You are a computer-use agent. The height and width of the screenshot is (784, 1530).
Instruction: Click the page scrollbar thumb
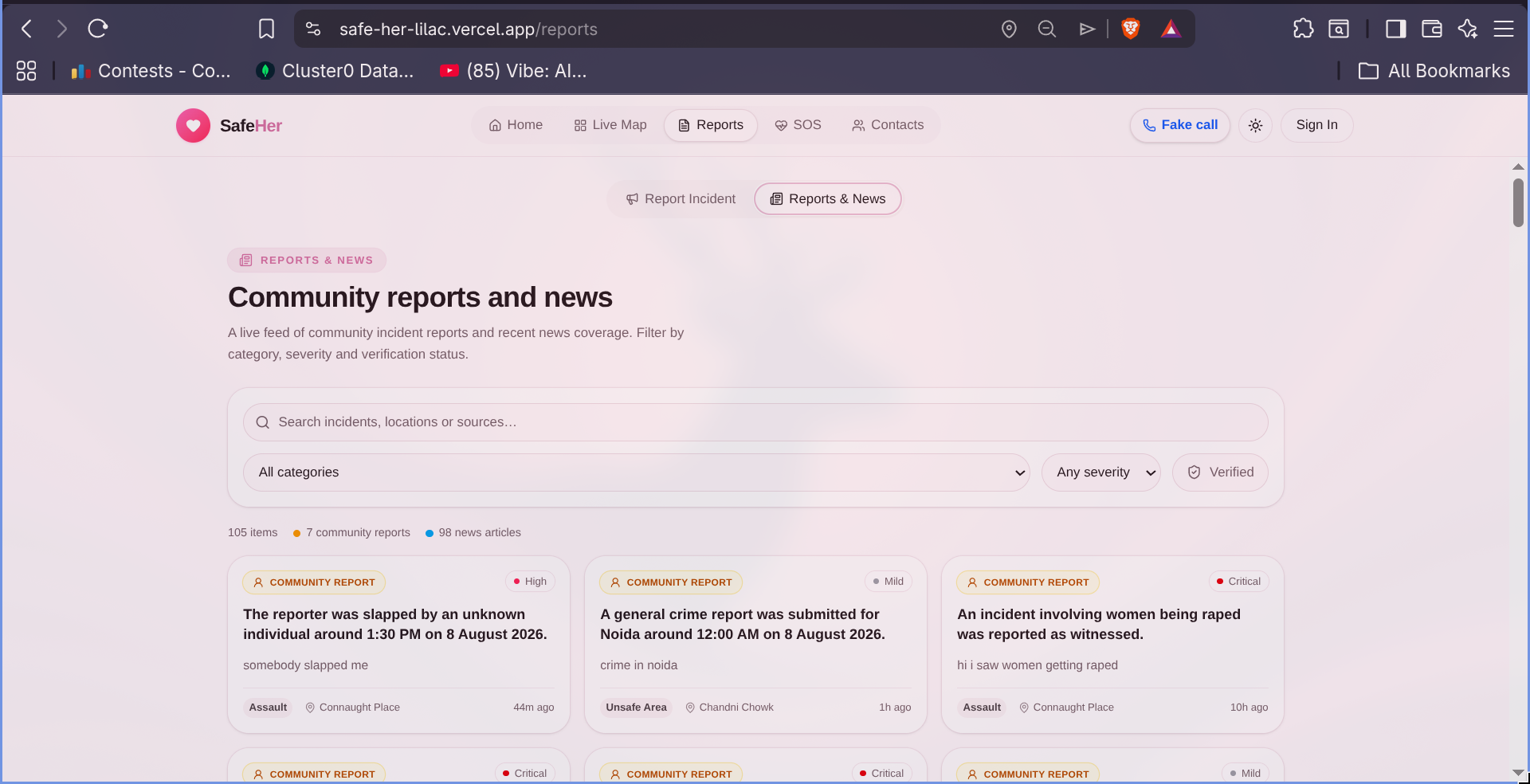tap(1518, 202)
